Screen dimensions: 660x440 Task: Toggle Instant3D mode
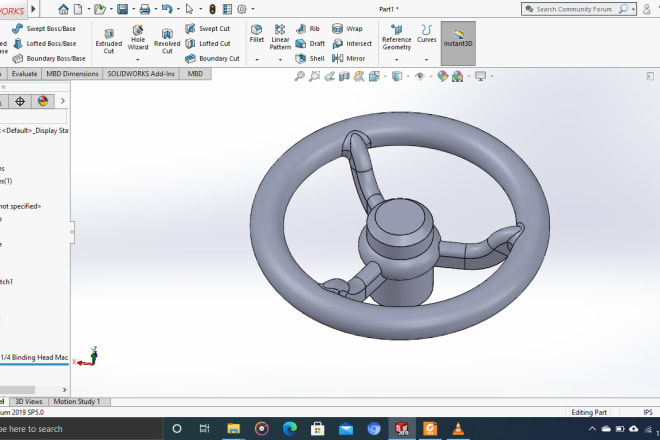(x=458, y=43)
